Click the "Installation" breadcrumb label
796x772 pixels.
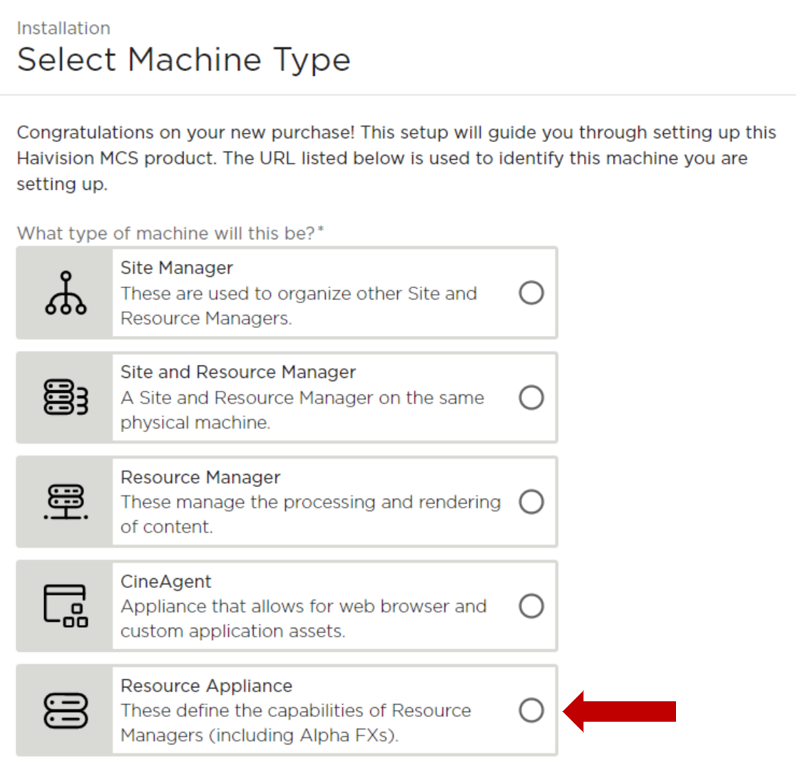pyautogui.click(x=63, y=28)
